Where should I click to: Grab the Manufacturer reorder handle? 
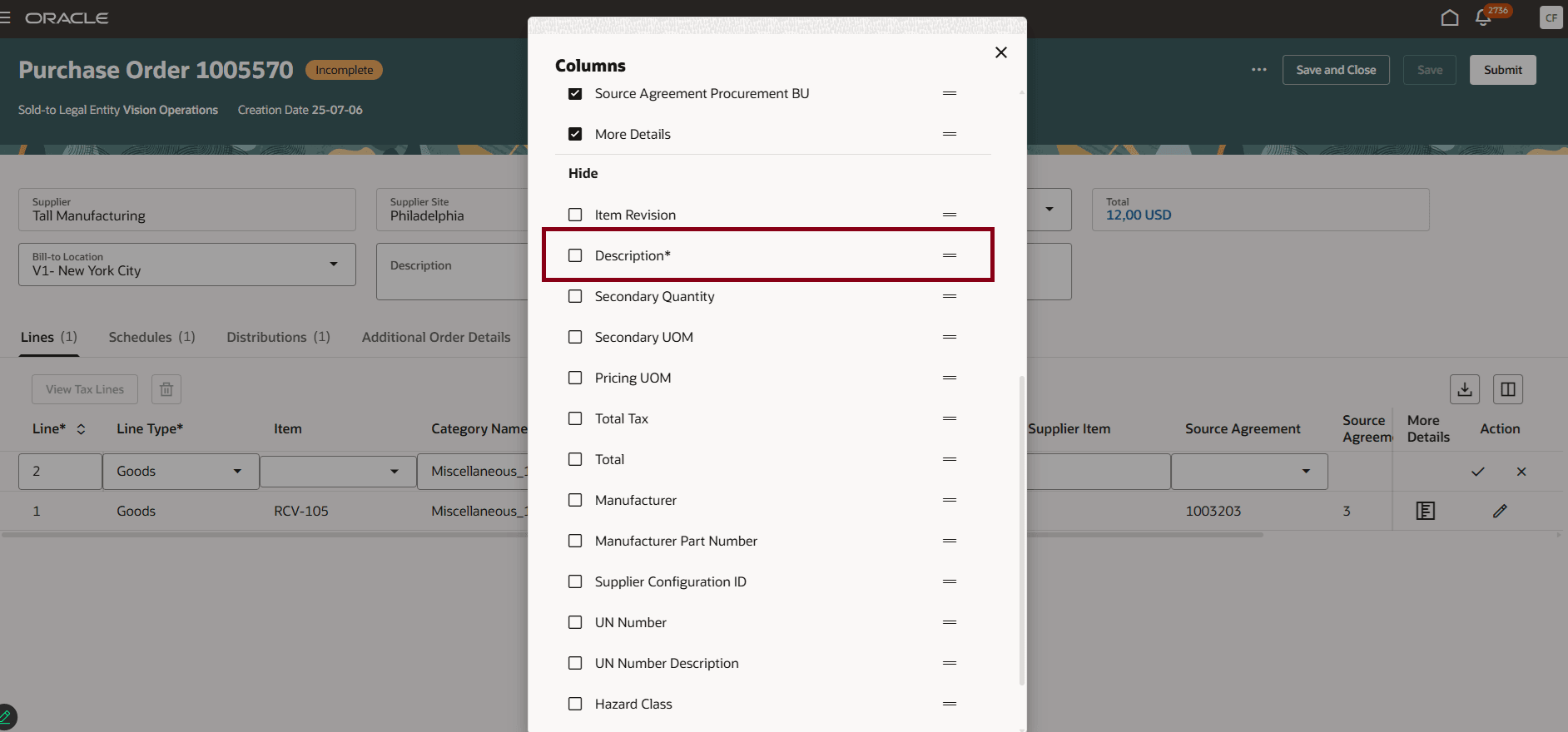tap(950, 500)
